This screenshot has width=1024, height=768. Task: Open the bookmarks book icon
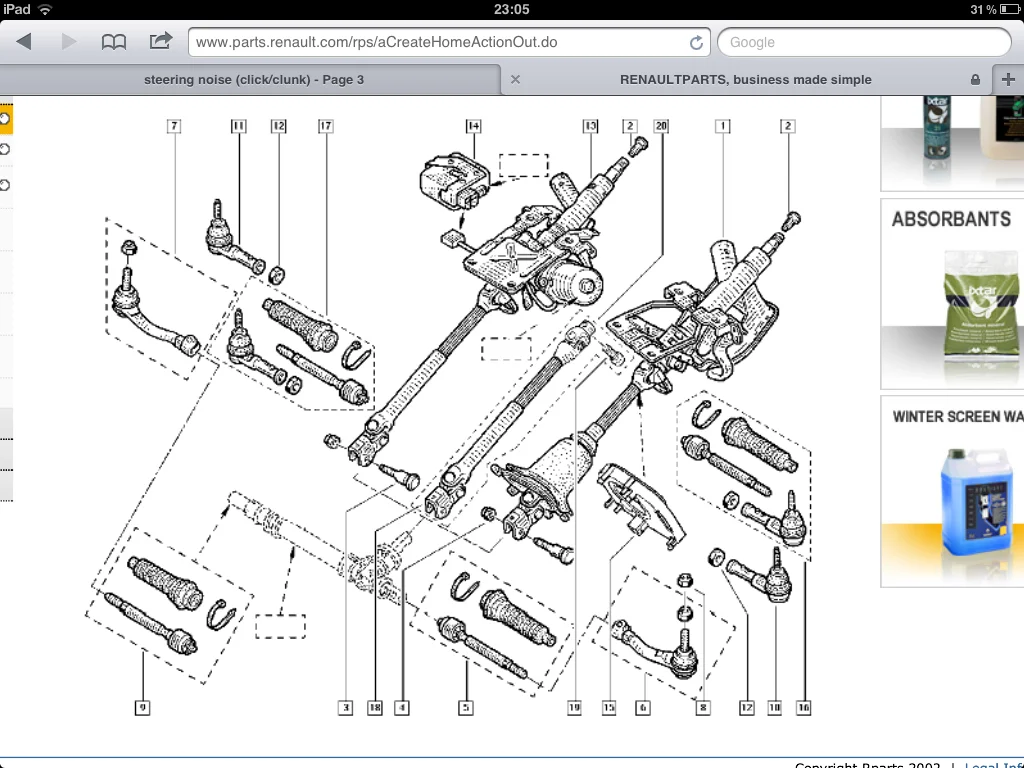tap(114, 42)
